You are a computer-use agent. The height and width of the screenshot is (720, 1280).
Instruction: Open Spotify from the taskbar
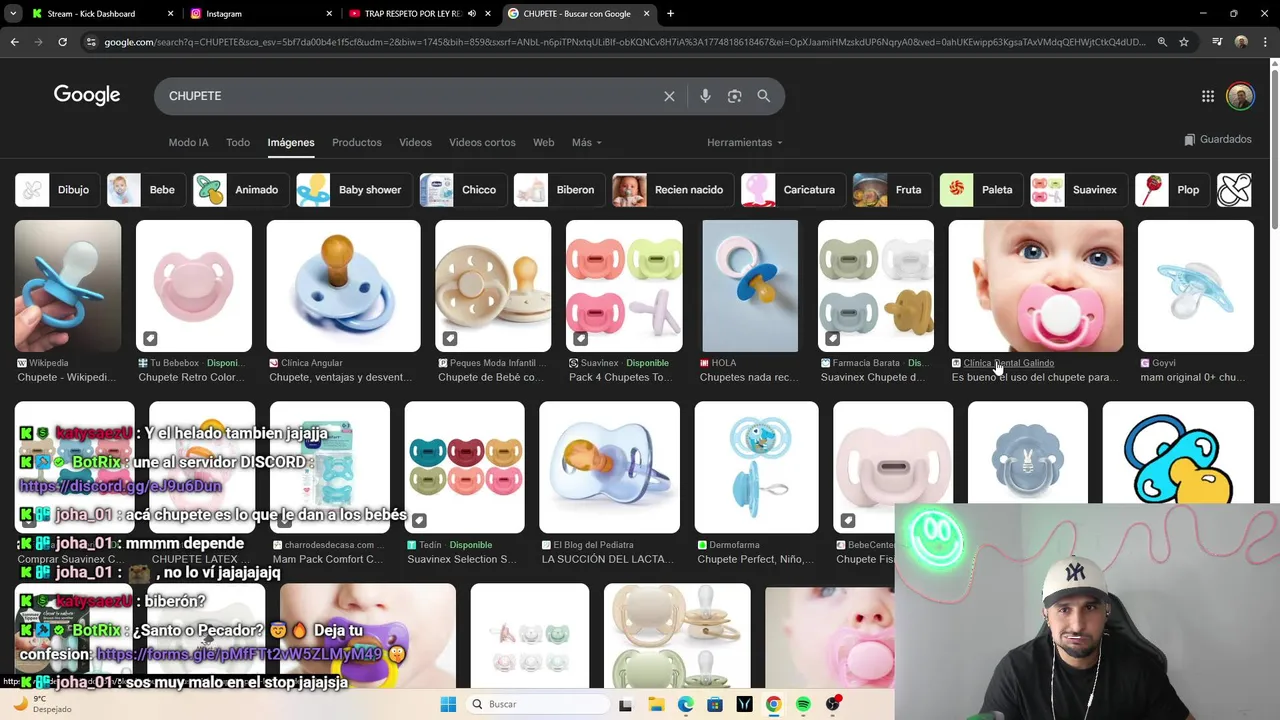coord(803,704)
